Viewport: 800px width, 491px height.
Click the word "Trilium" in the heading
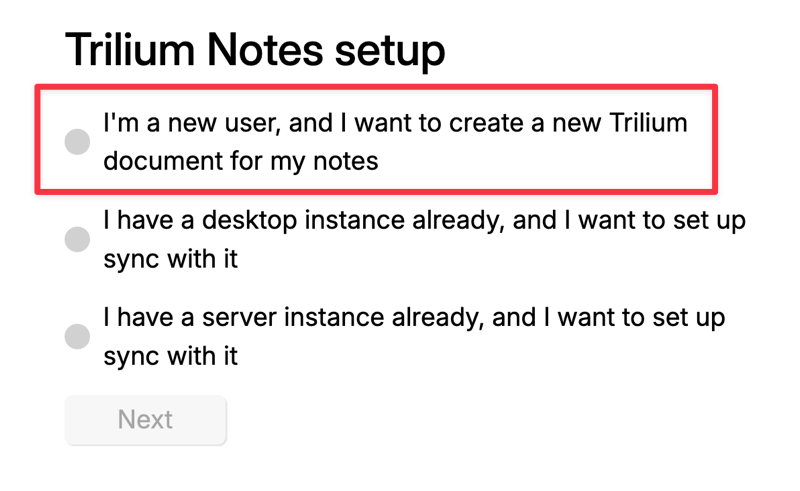[x=130, y=50]
